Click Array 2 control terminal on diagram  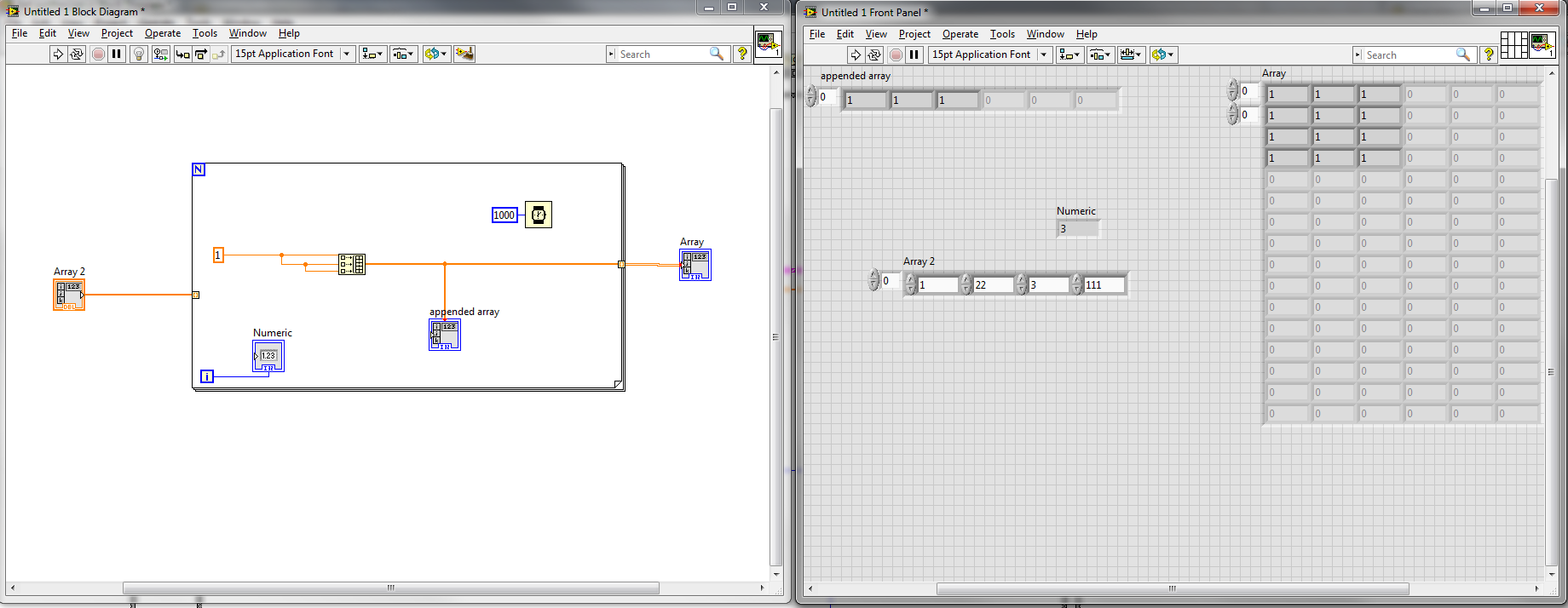(x=69, y=295)
